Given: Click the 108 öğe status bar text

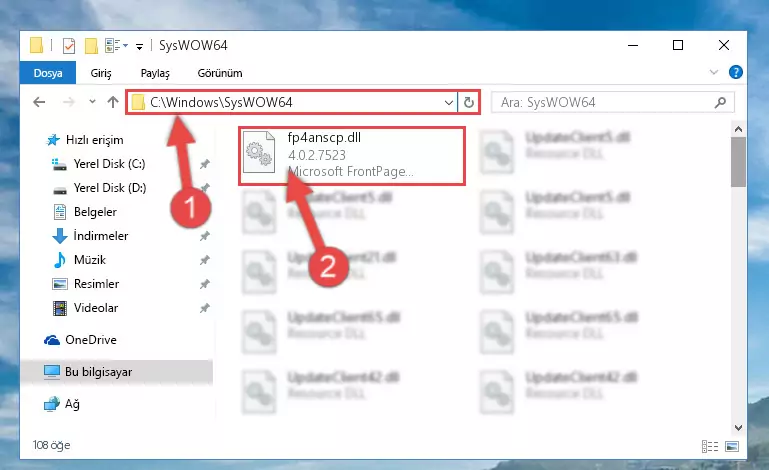Looking at the screenshot, I should 51,445.
